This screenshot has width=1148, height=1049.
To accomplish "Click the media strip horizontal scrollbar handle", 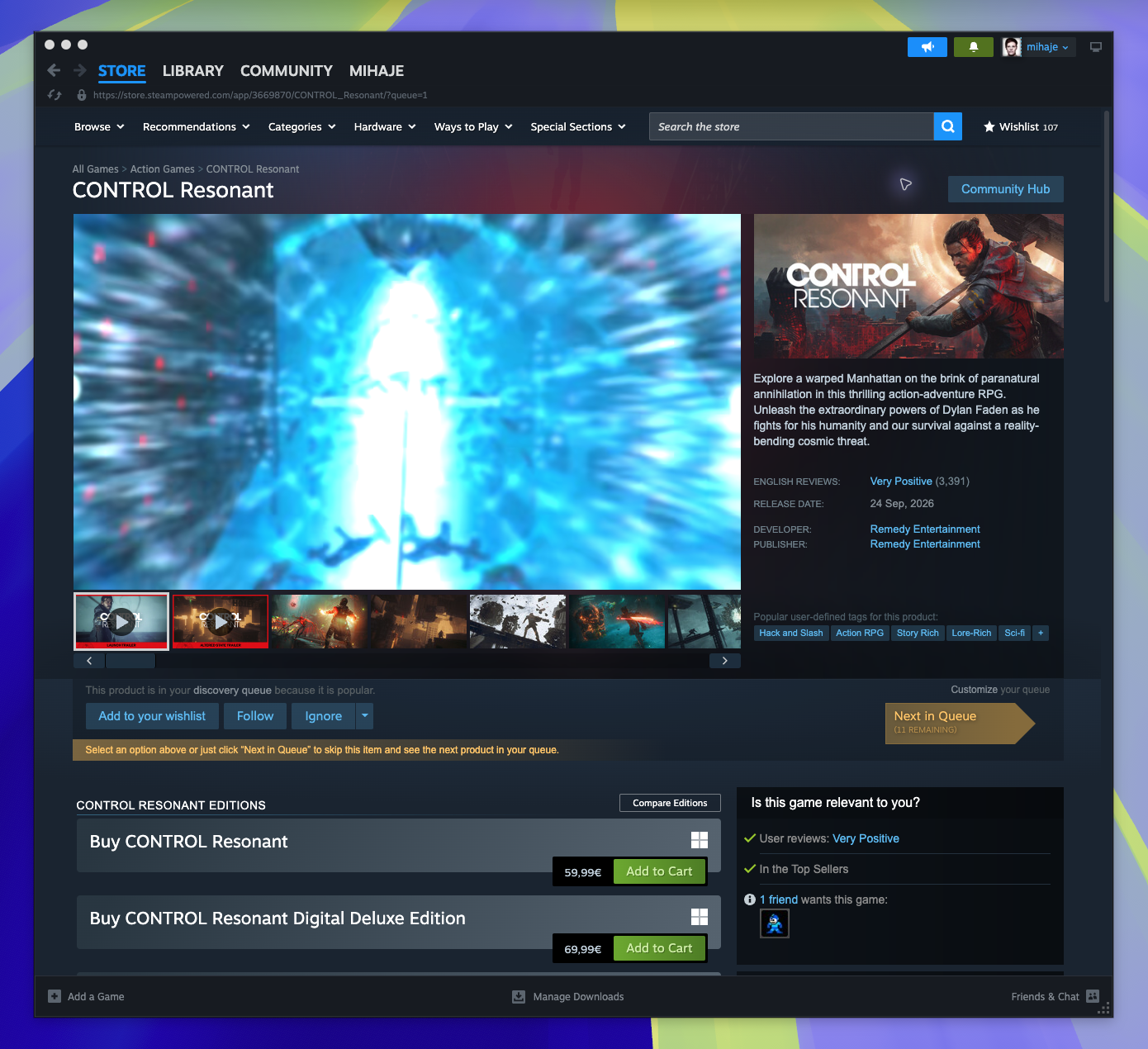I will [x=130, y=661].
